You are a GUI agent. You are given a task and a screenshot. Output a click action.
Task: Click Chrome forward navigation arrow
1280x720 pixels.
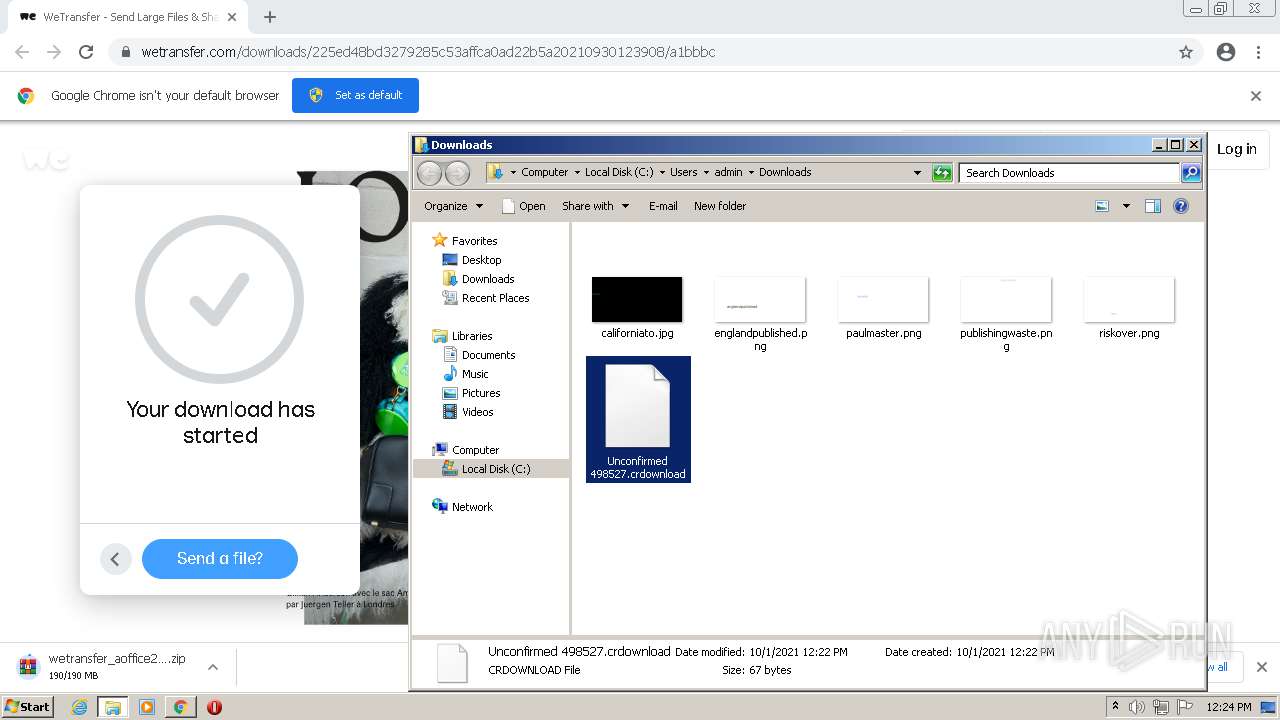pos(54,52)
